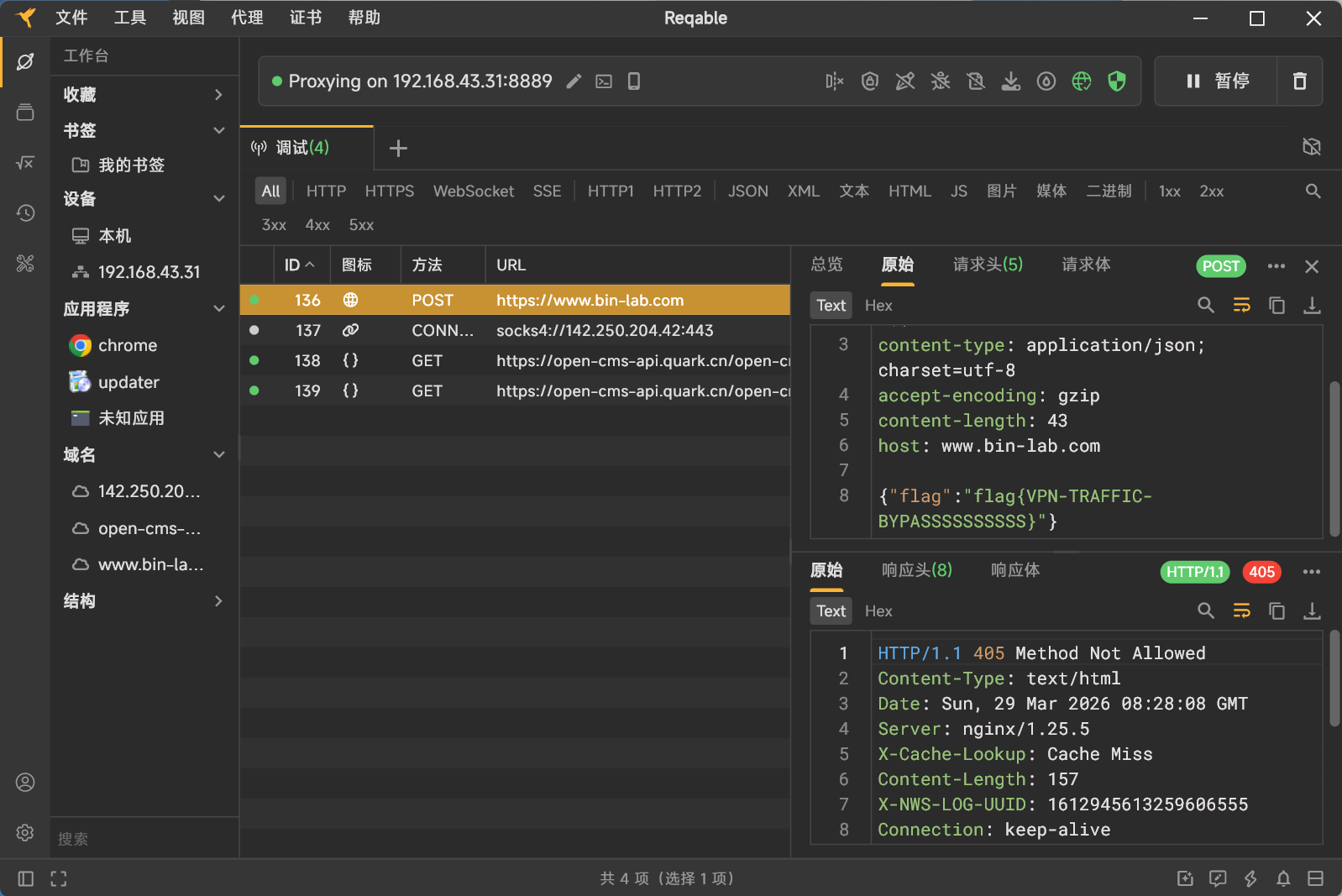The height and width of the screenshot is (896, 1342).
Task: Toggle the green globe system proxy icon
Action: coord(1082,81)
